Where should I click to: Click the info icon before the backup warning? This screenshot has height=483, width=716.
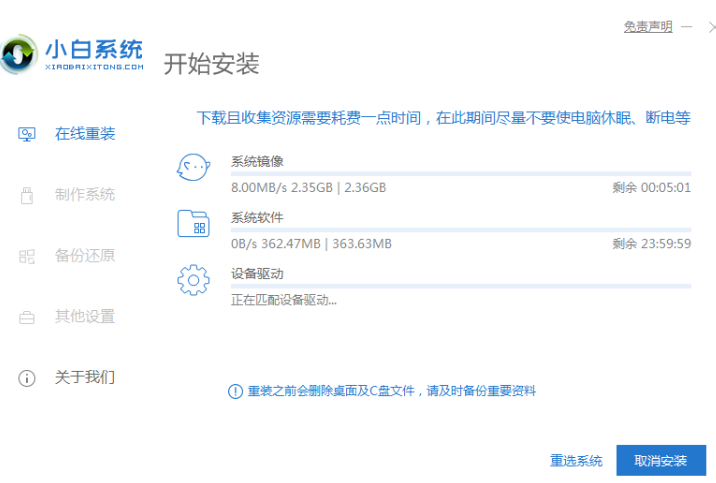[235, 391]
